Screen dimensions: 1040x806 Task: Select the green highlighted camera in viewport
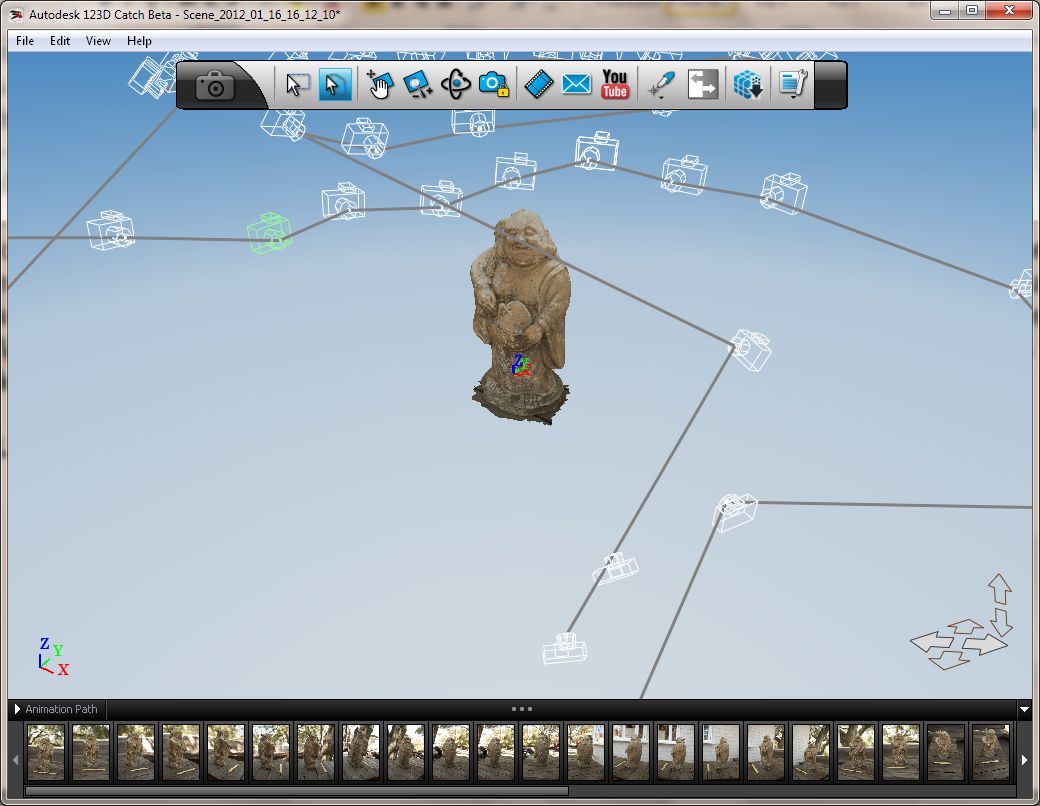269,233
